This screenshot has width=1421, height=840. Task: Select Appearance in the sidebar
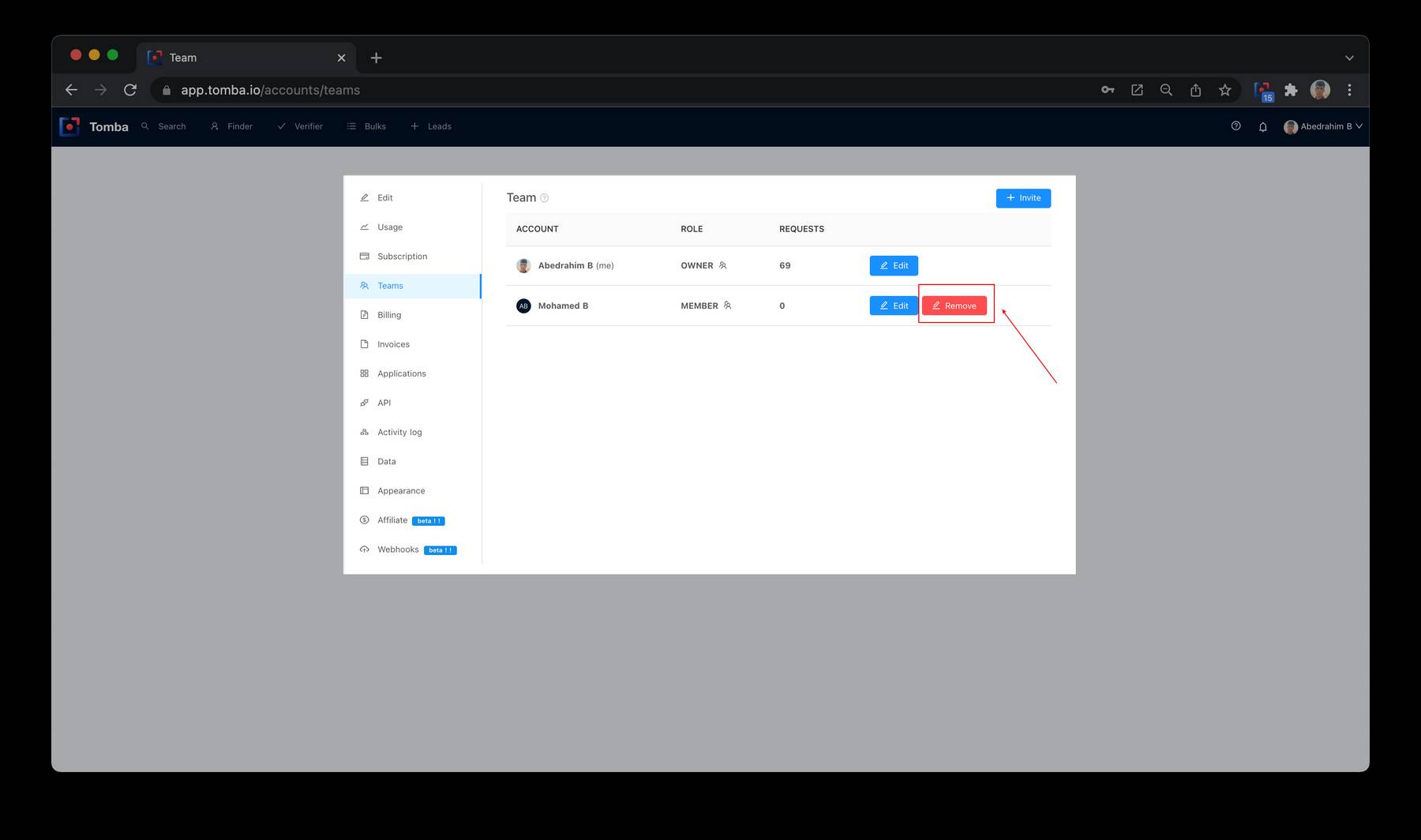413,490
